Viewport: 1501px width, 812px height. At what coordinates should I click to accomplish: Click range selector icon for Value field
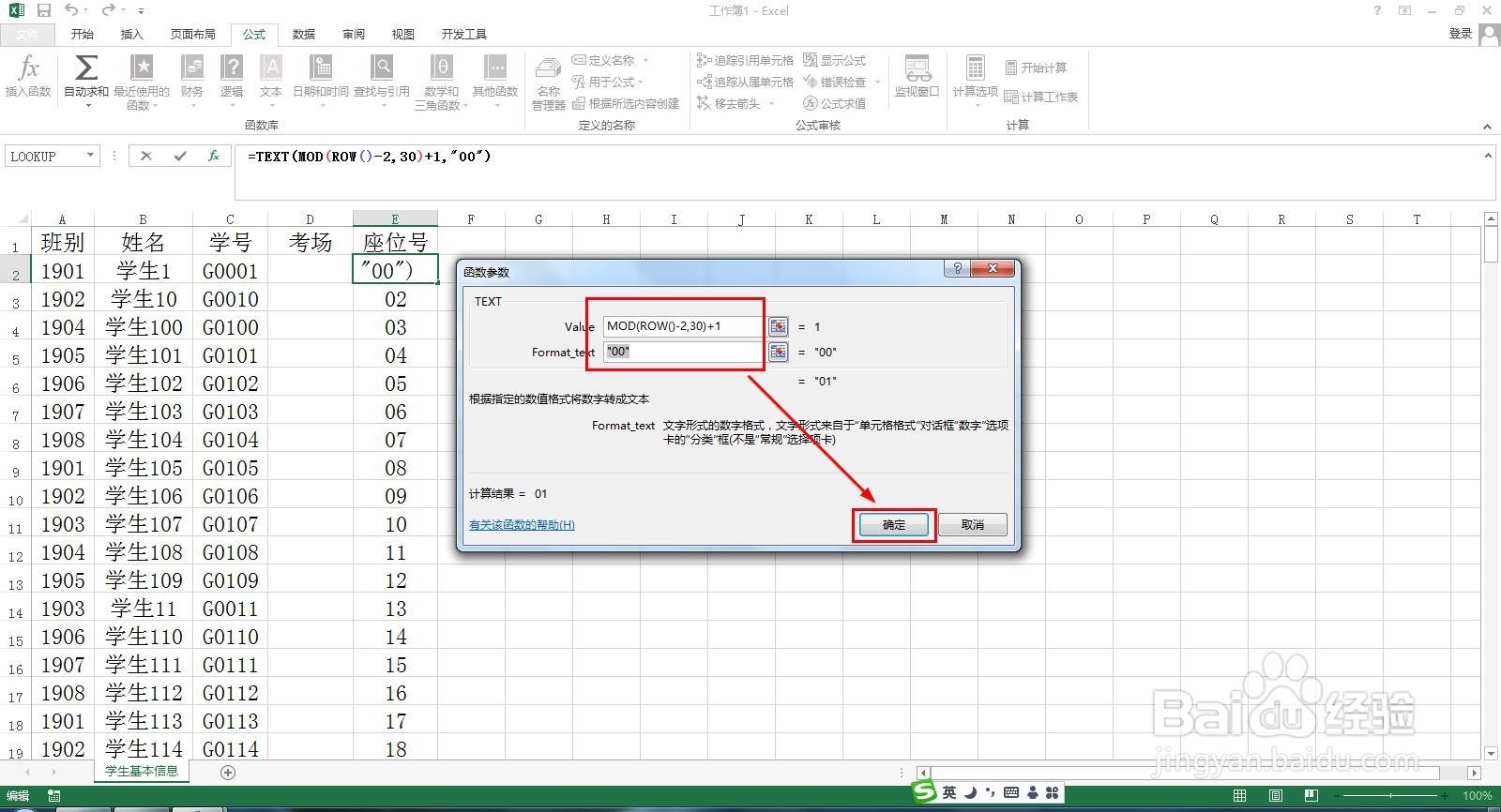pyautogui.click(x=778, y=326)
